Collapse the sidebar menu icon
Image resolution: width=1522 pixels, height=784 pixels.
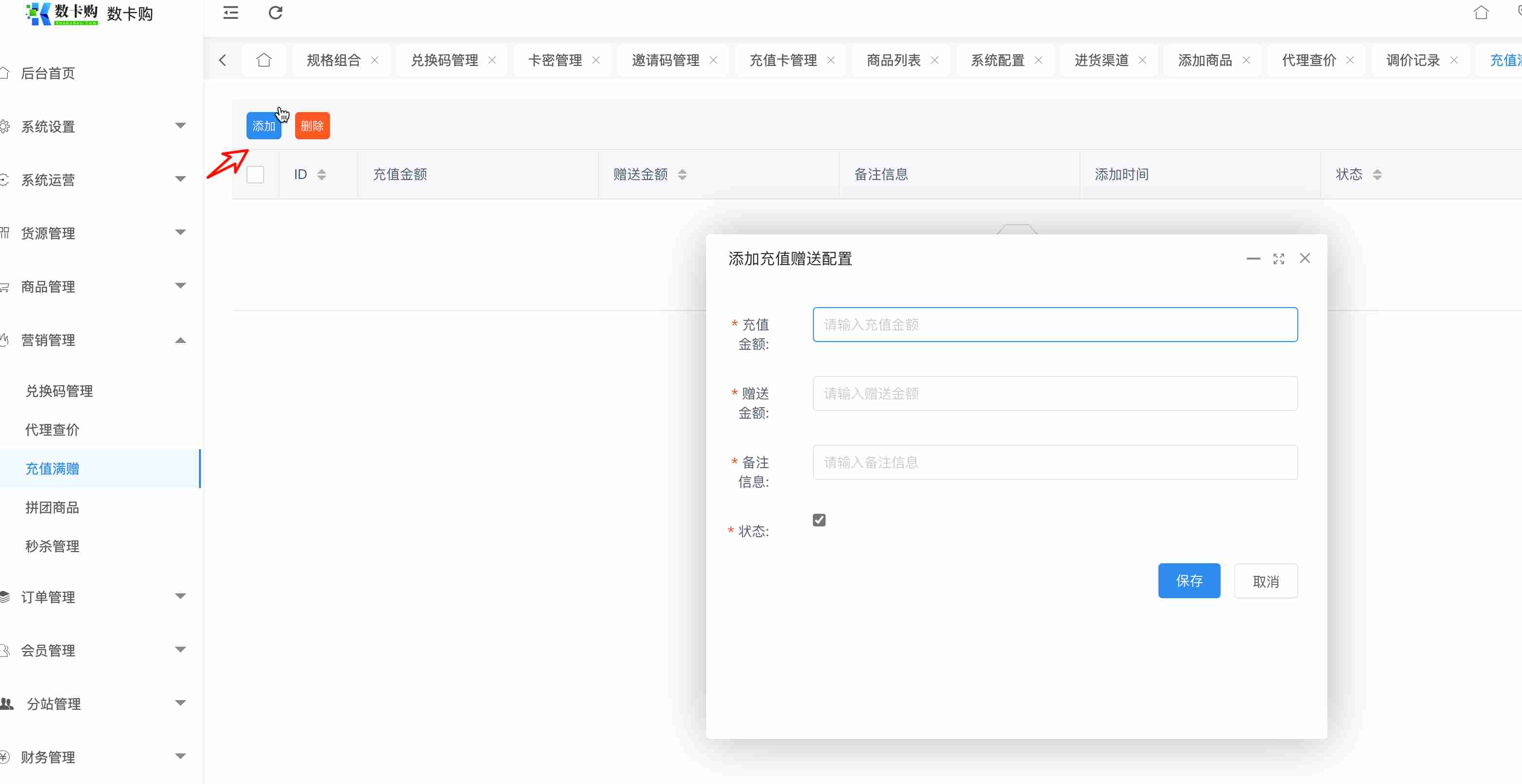pos(231,13)
